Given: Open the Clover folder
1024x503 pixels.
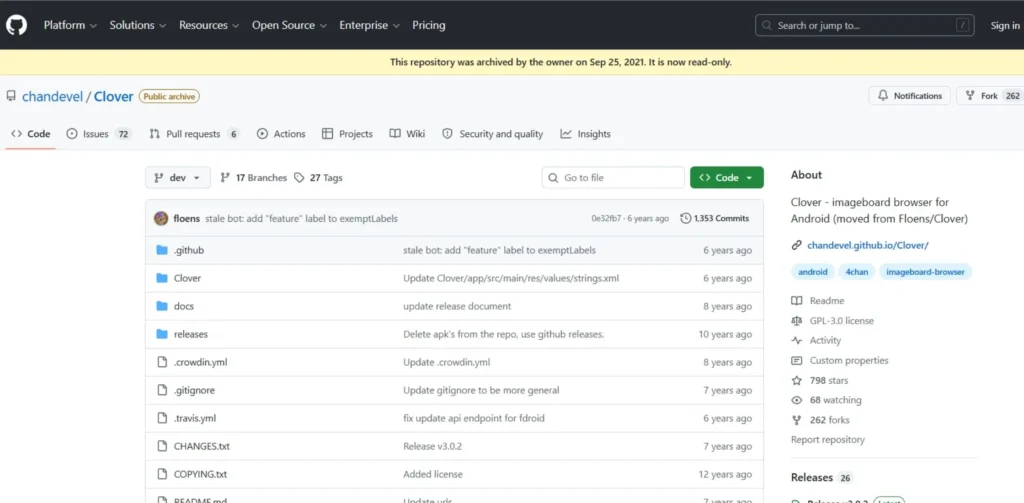Looking at the screenshot, I should (x=187, y=278).
